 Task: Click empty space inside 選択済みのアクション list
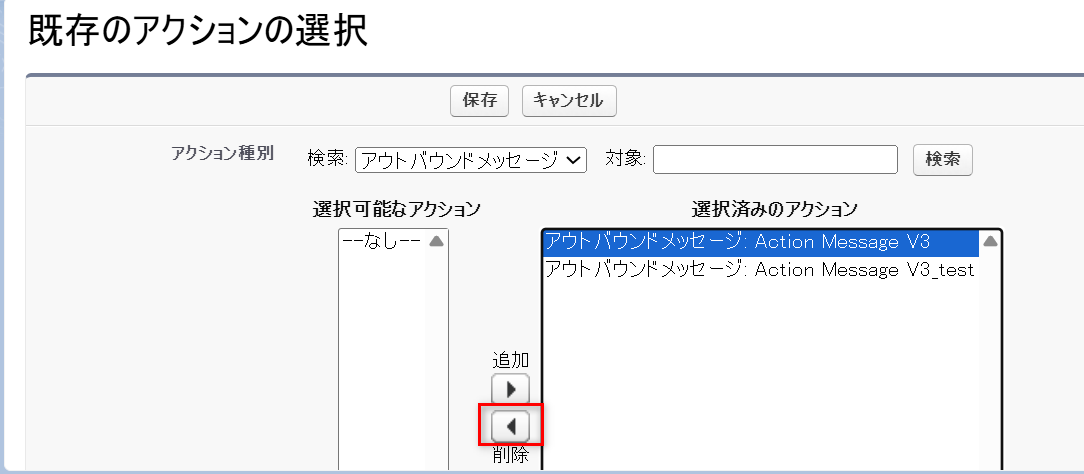click(x=760, y=370)
